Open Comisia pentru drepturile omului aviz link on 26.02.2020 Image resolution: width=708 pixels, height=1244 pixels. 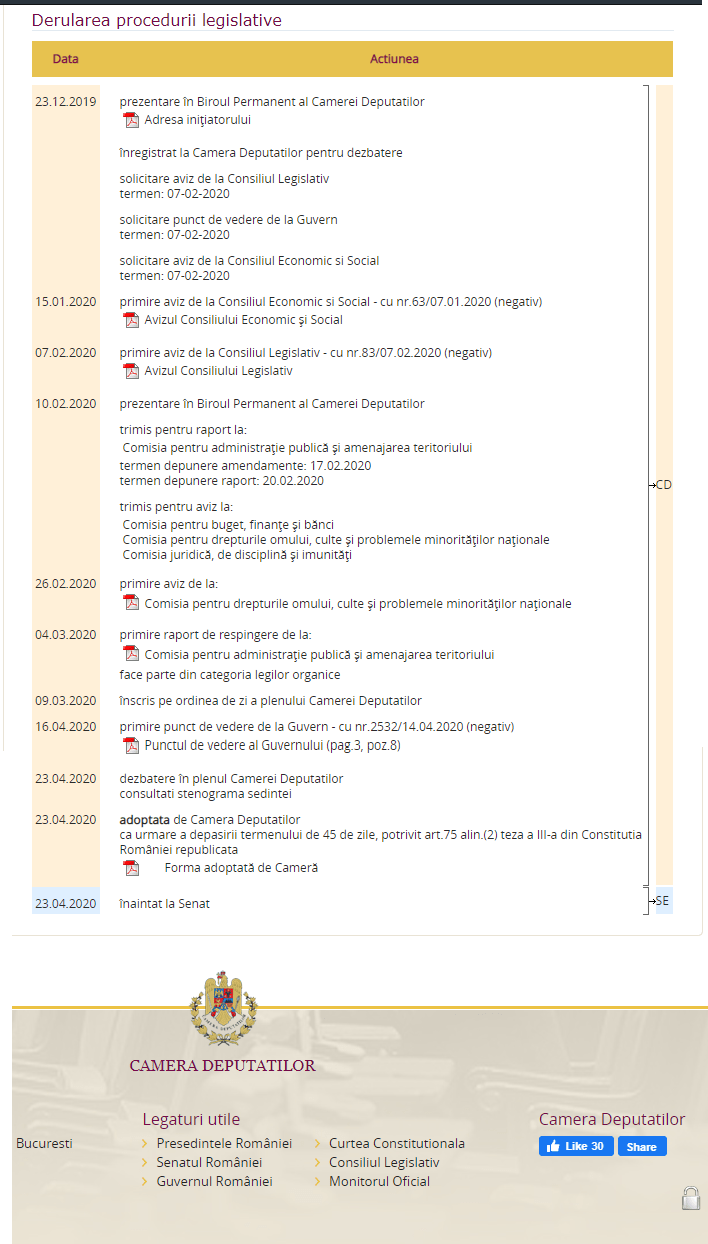tap(358, 603)
